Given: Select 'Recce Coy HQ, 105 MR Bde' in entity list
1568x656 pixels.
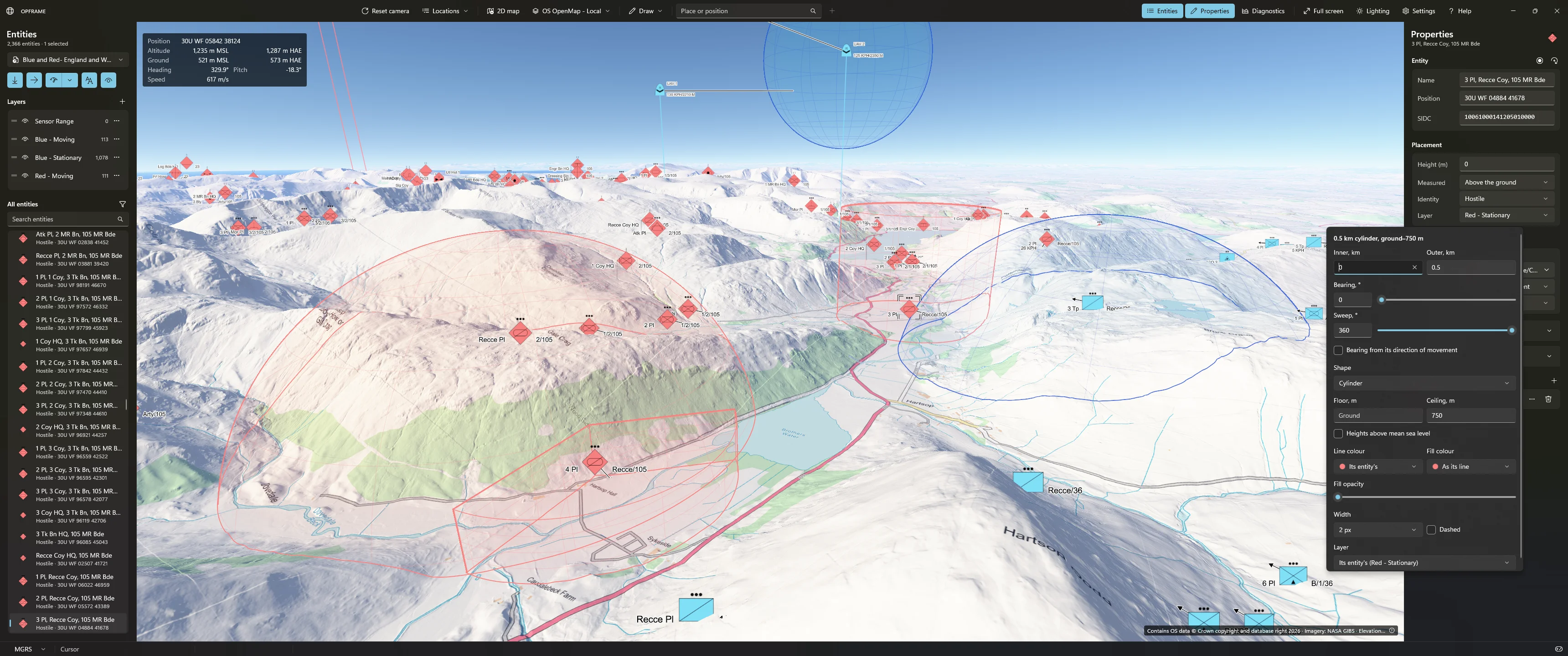Looking at the screenshot, I should point(67,559).
